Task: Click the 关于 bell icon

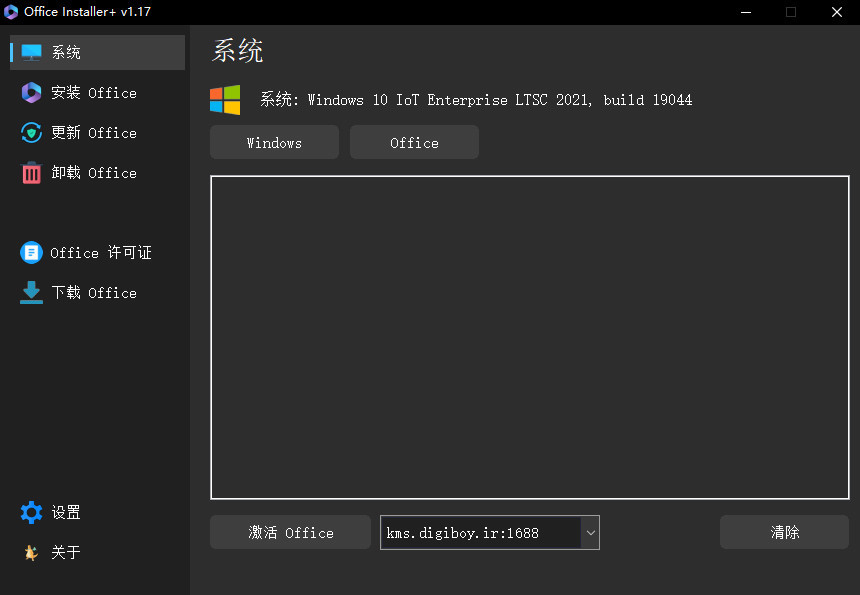Action: pyautogui.click(x=31, y=551)
